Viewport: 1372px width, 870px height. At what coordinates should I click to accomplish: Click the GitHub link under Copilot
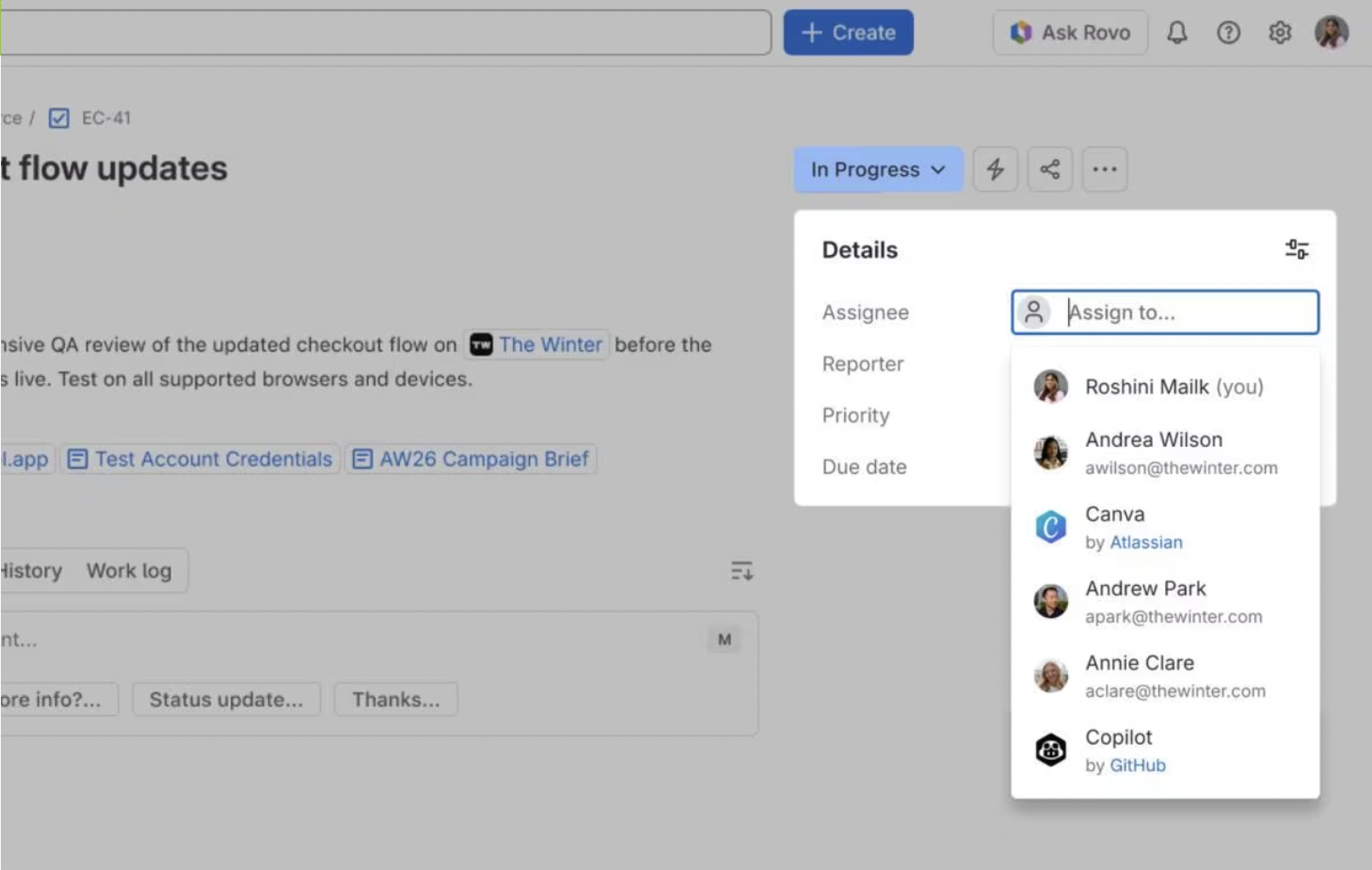click(x=1138, y=766)
